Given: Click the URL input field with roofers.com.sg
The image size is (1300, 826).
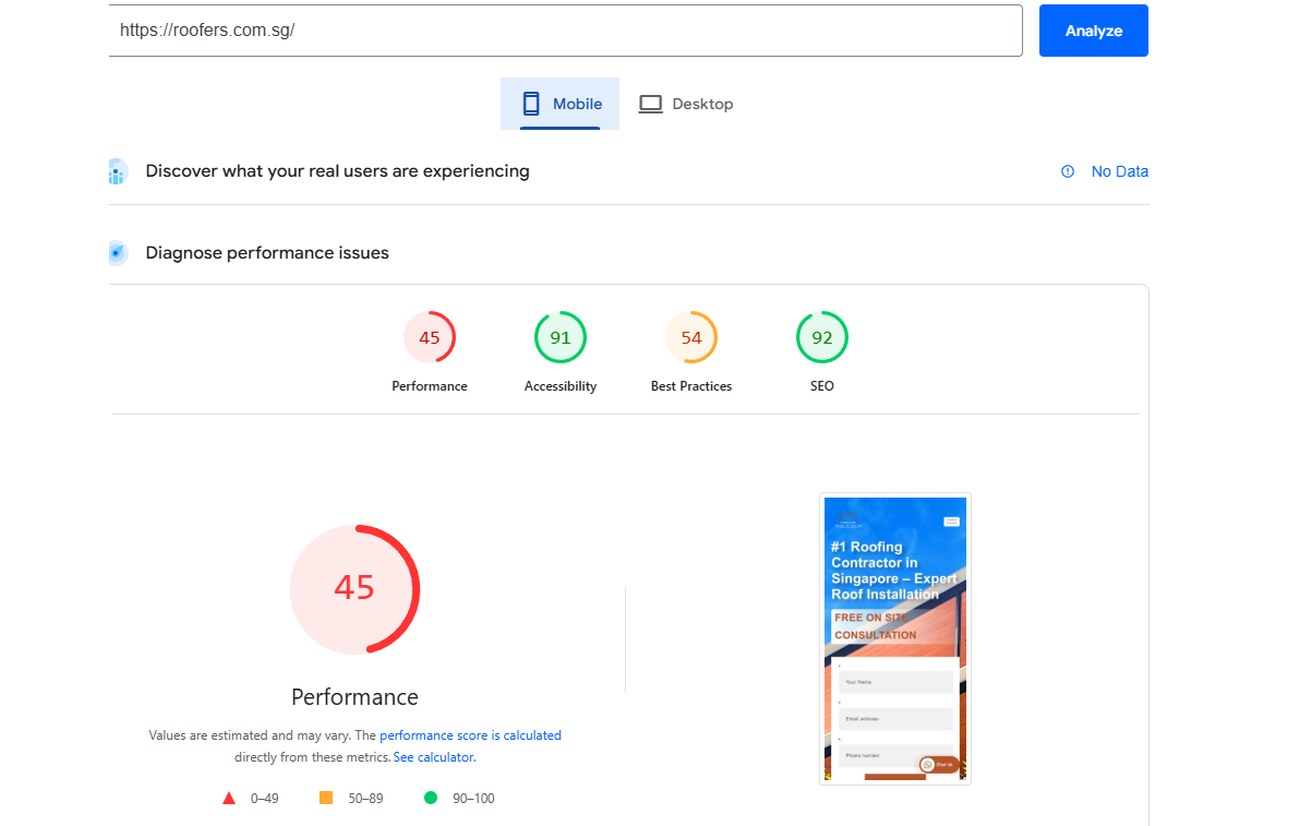Looking at the screenshot, I should pyautogui.click(x=565, y=30).
